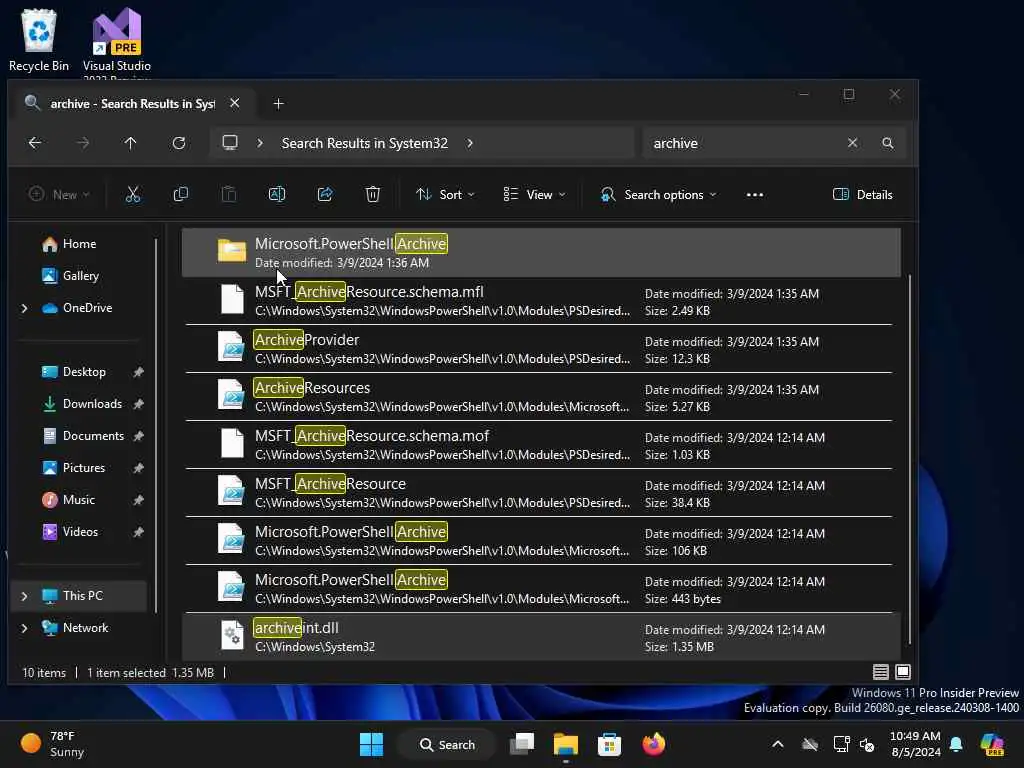Select Microsoft.PowerShell.Archive folder result
This screenshot has height=768, width=1024.
[541, 253]
